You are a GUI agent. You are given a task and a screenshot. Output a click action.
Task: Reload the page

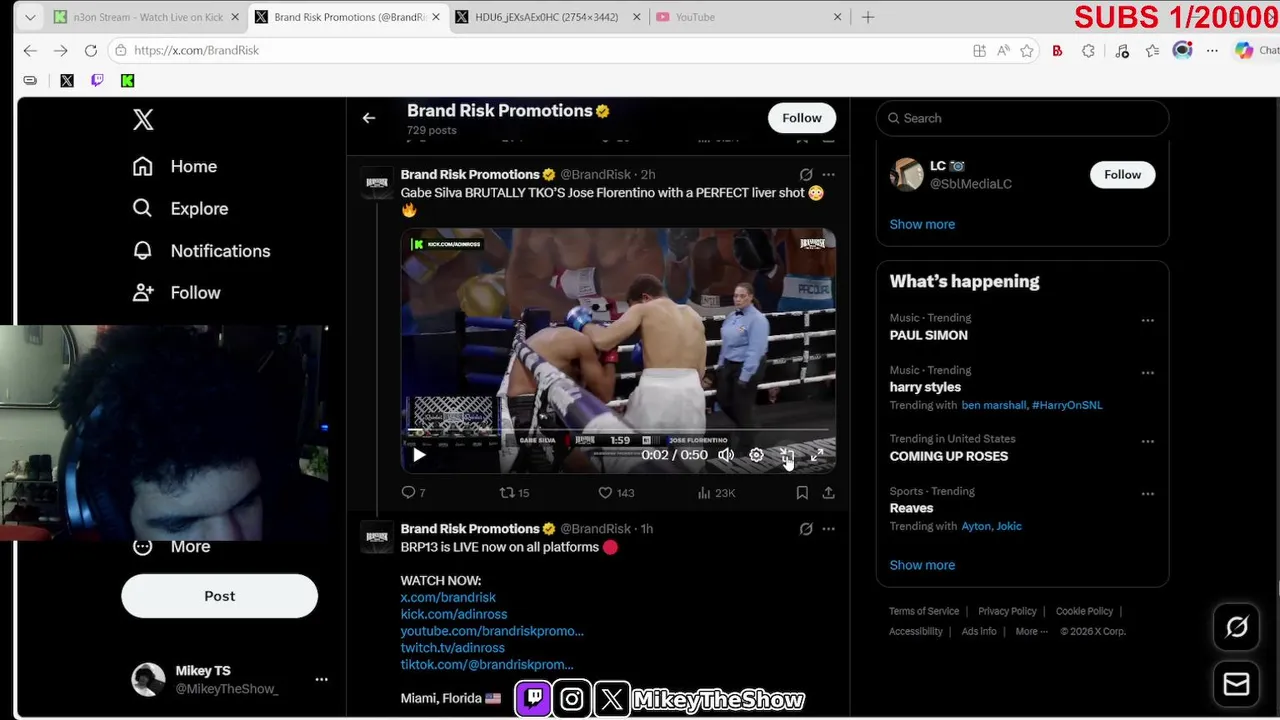pos(91,50)
